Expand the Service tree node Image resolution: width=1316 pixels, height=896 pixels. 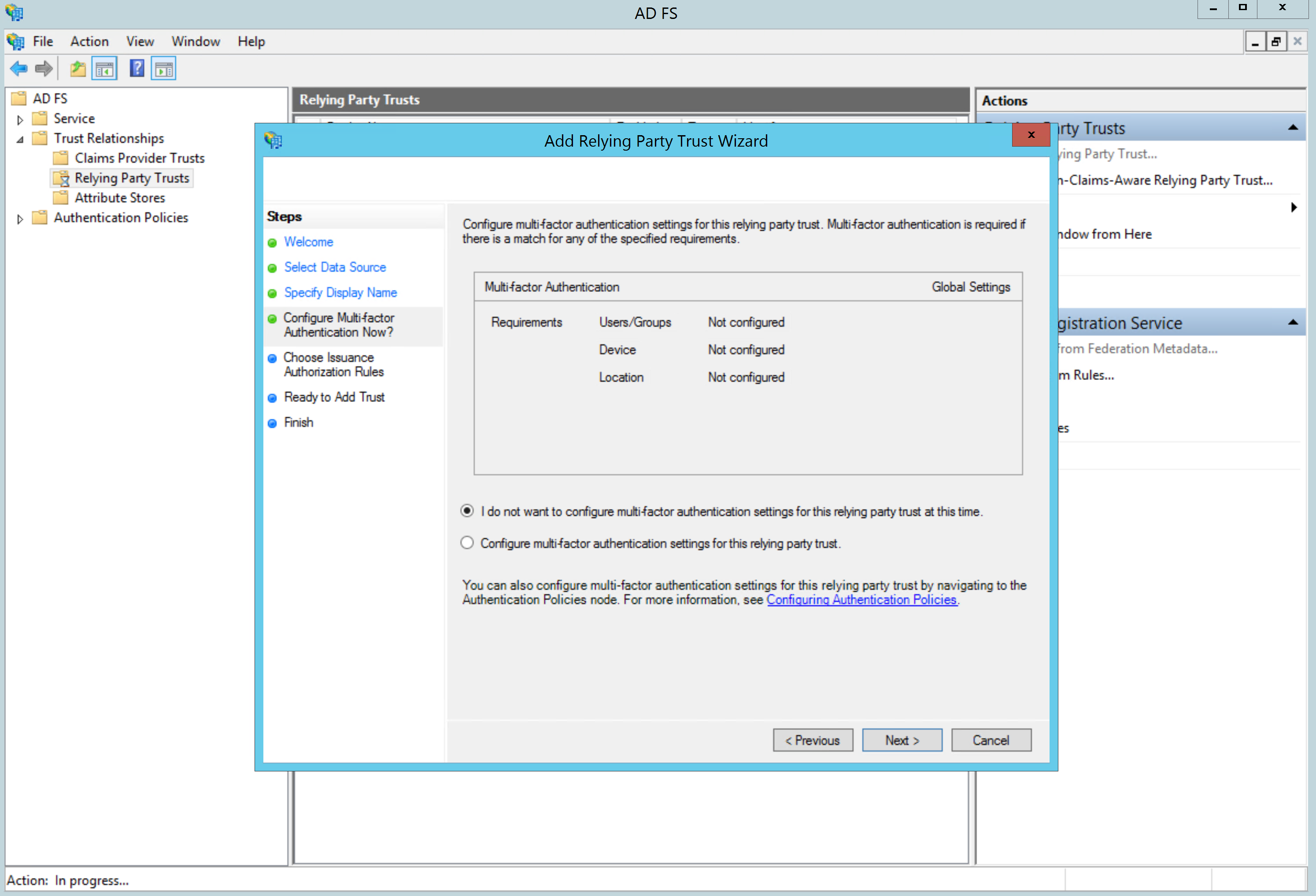[20, 119]
